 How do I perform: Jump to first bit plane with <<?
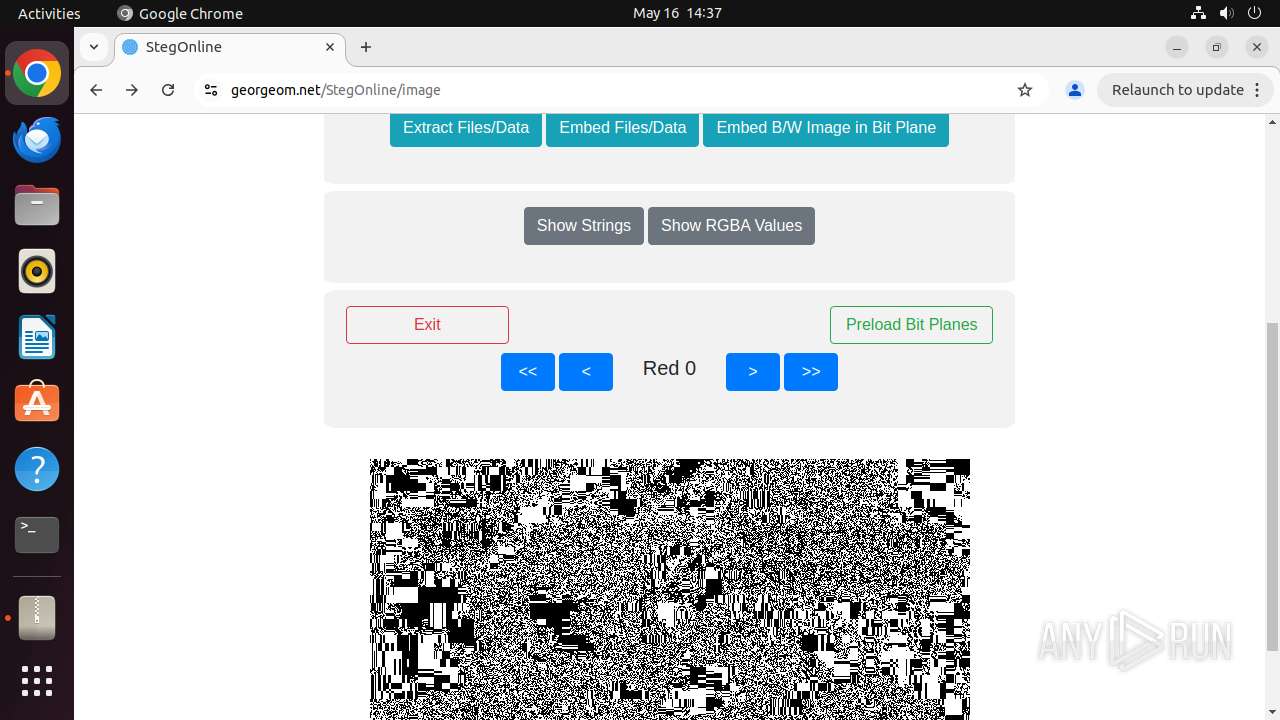click(x=528, y=372)
